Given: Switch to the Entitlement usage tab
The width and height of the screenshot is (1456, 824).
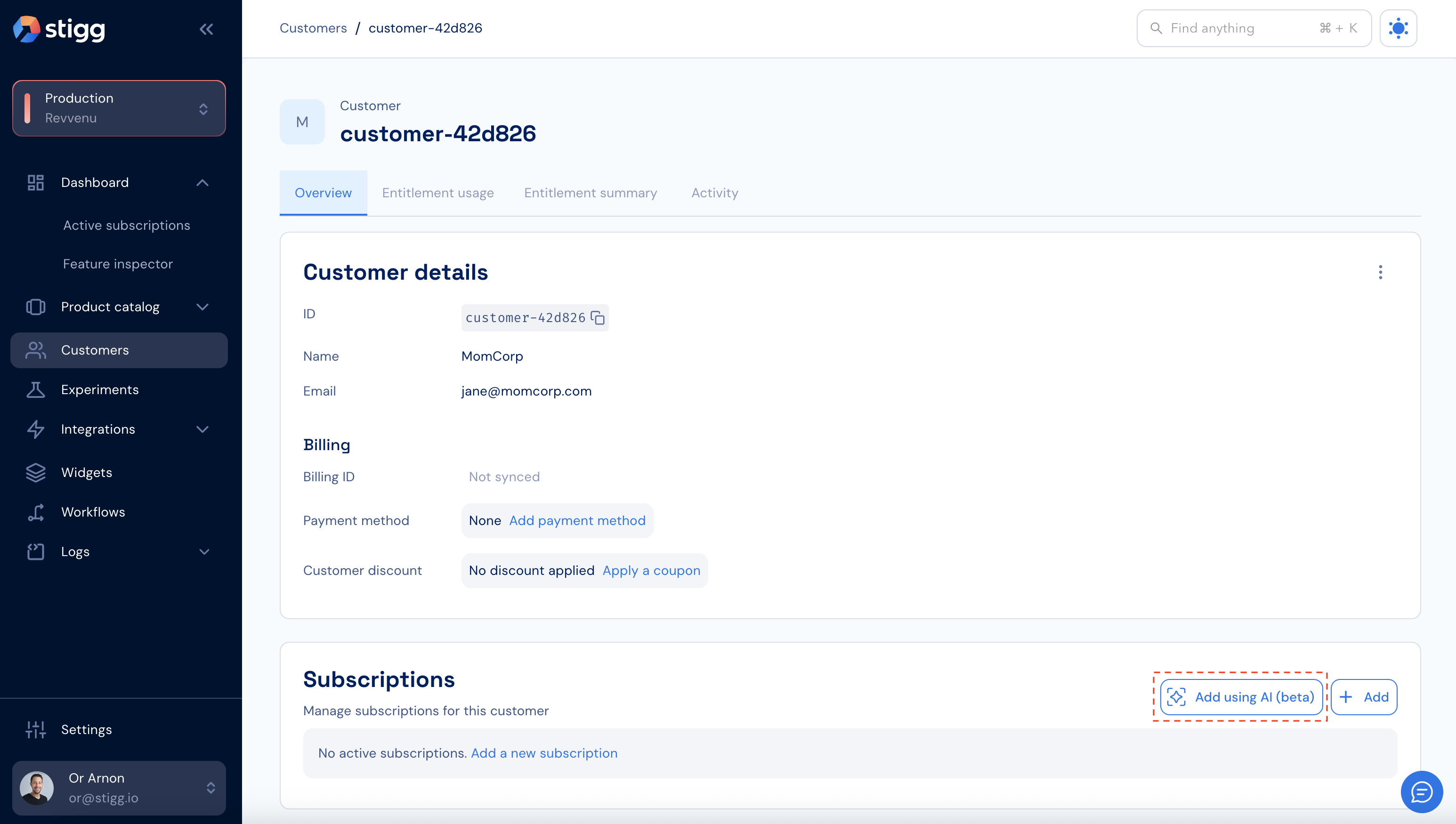Looking at the screenshot, I should (x=437, y=193).
